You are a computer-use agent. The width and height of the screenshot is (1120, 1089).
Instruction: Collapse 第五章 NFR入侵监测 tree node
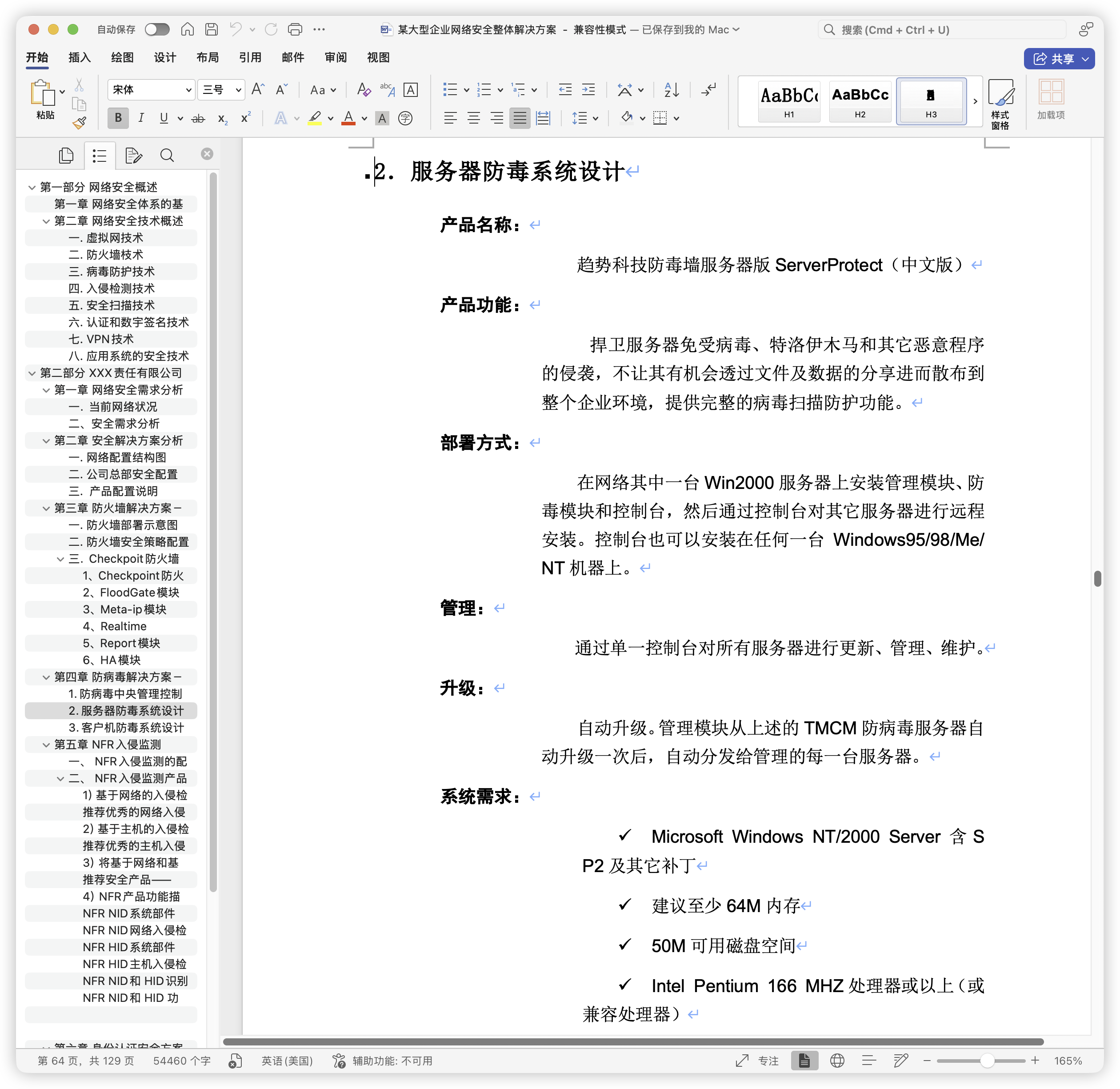pos(46,745)
